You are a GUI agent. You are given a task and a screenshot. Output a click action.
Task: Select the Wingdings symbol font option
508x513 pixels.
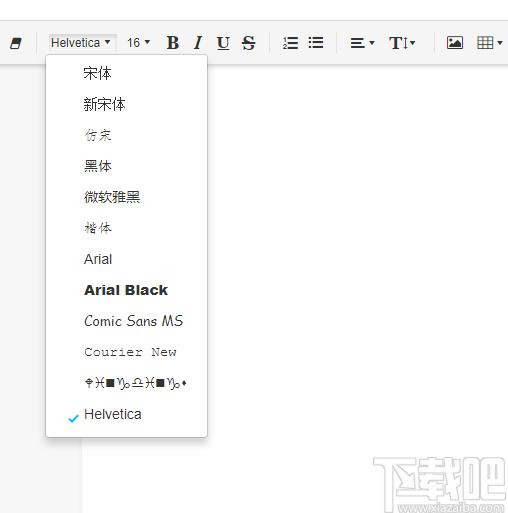(126, 383)
